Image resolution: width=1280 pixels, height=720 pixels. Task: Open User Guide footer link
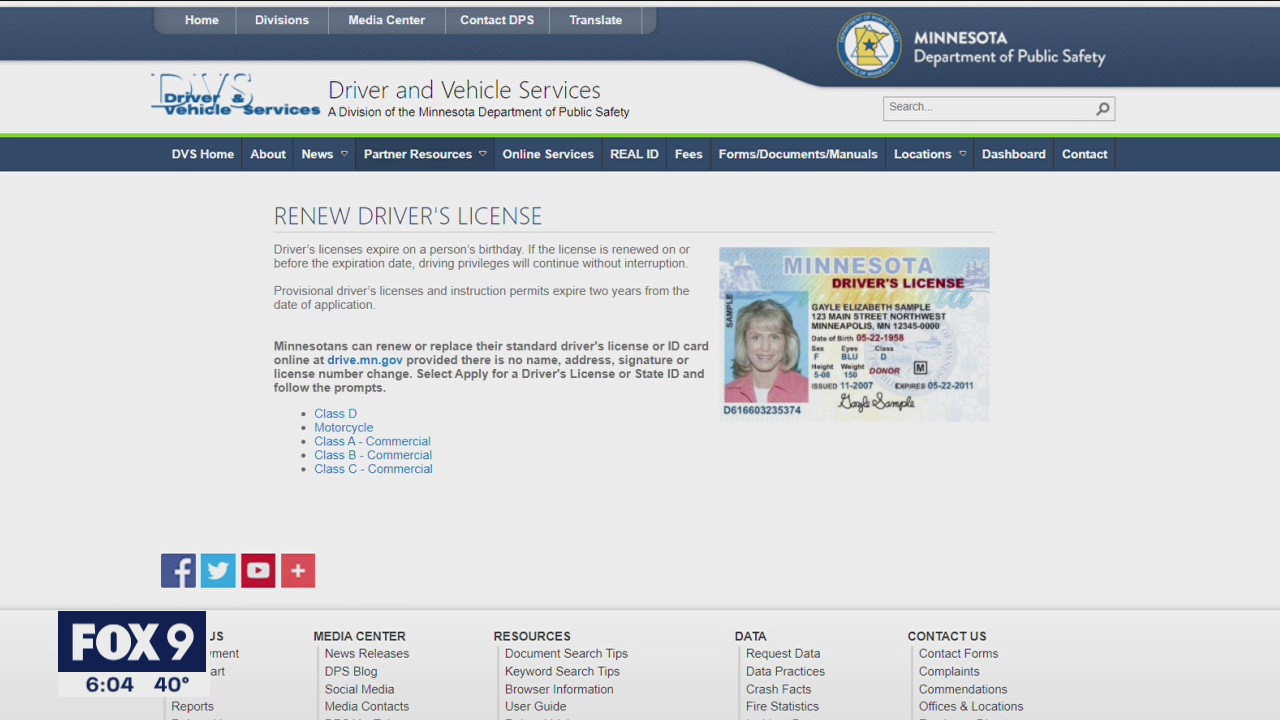coord(535,706)
